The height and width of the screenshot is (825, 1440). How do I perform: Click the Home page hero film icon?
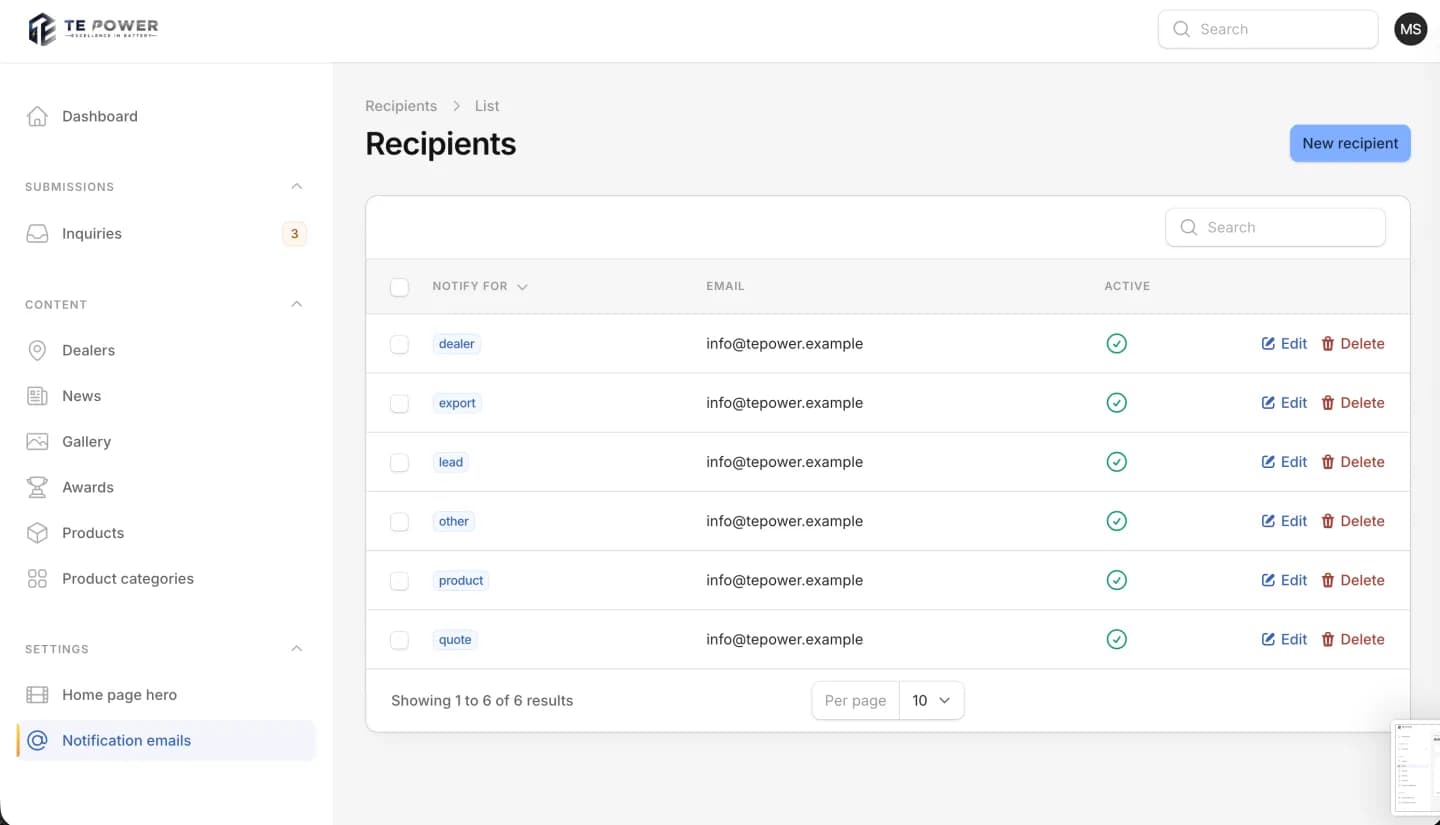[37, 695]
